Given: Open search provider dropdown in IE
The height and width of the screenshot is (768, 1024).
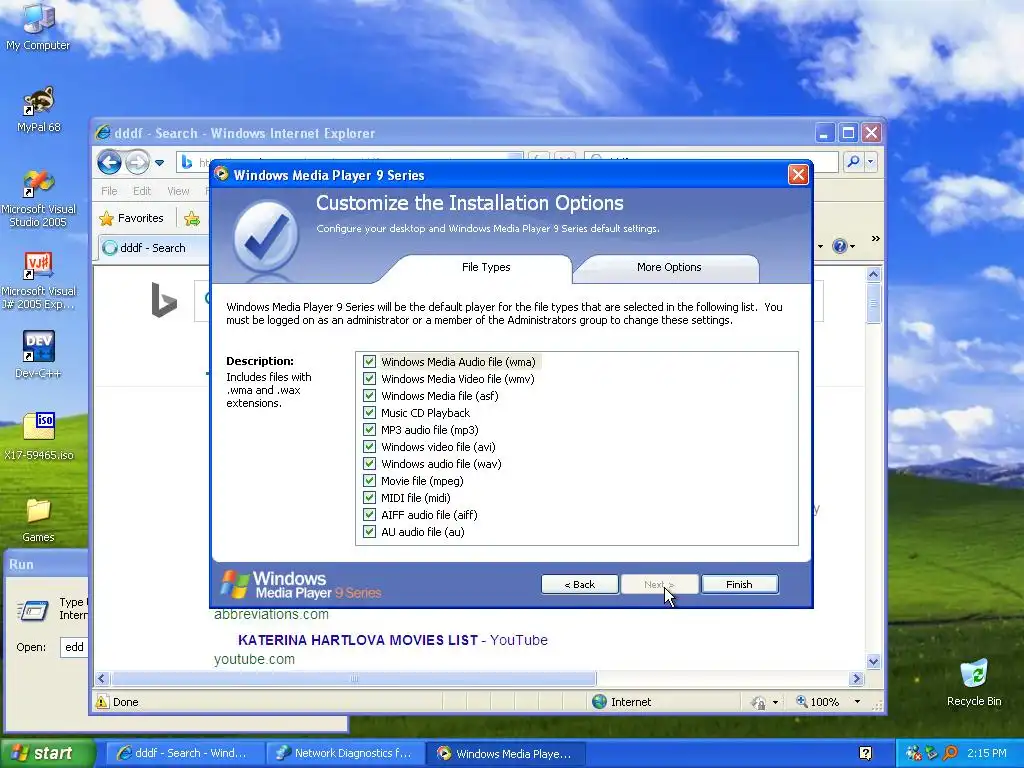Looking at the screenshot, I should click(871, 161).
